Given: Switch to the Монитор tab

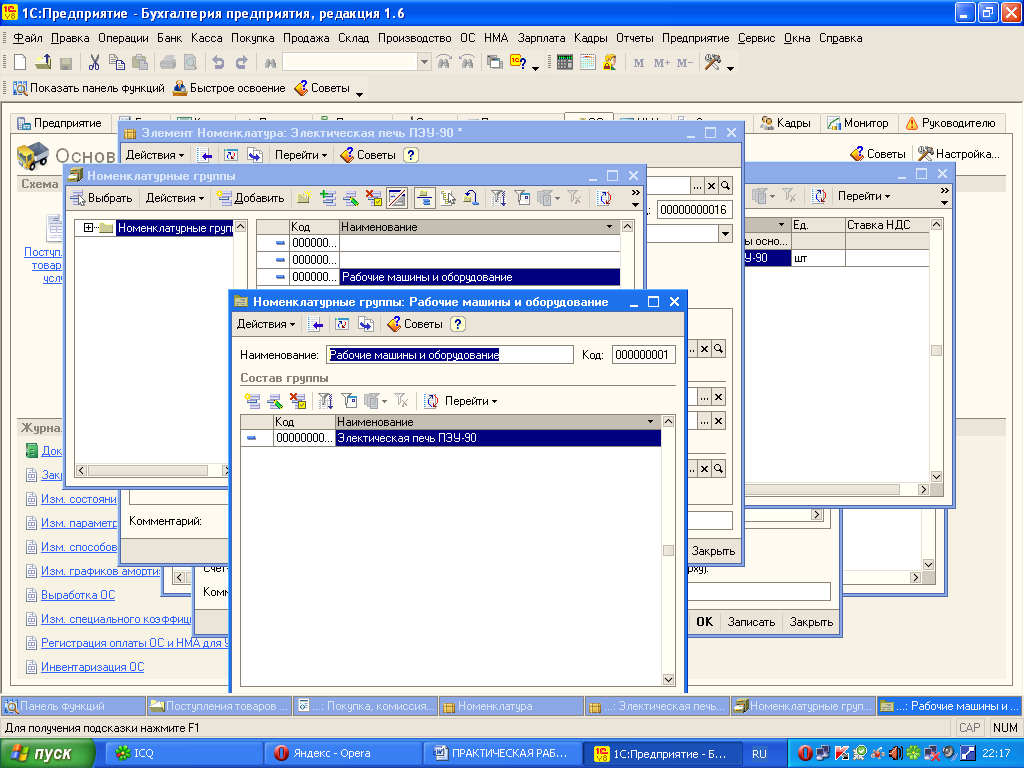Looking at the screenshot, I should tap(858, 123).
